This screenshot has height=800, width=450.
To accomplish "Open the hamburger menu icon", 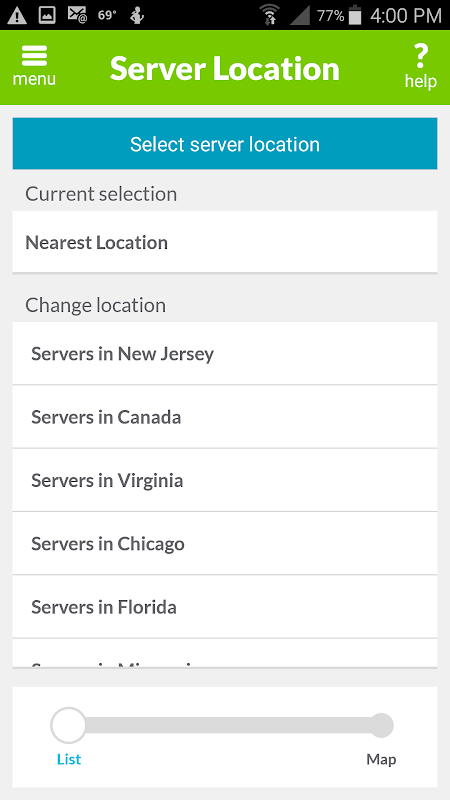I will [x=34, y=56].
